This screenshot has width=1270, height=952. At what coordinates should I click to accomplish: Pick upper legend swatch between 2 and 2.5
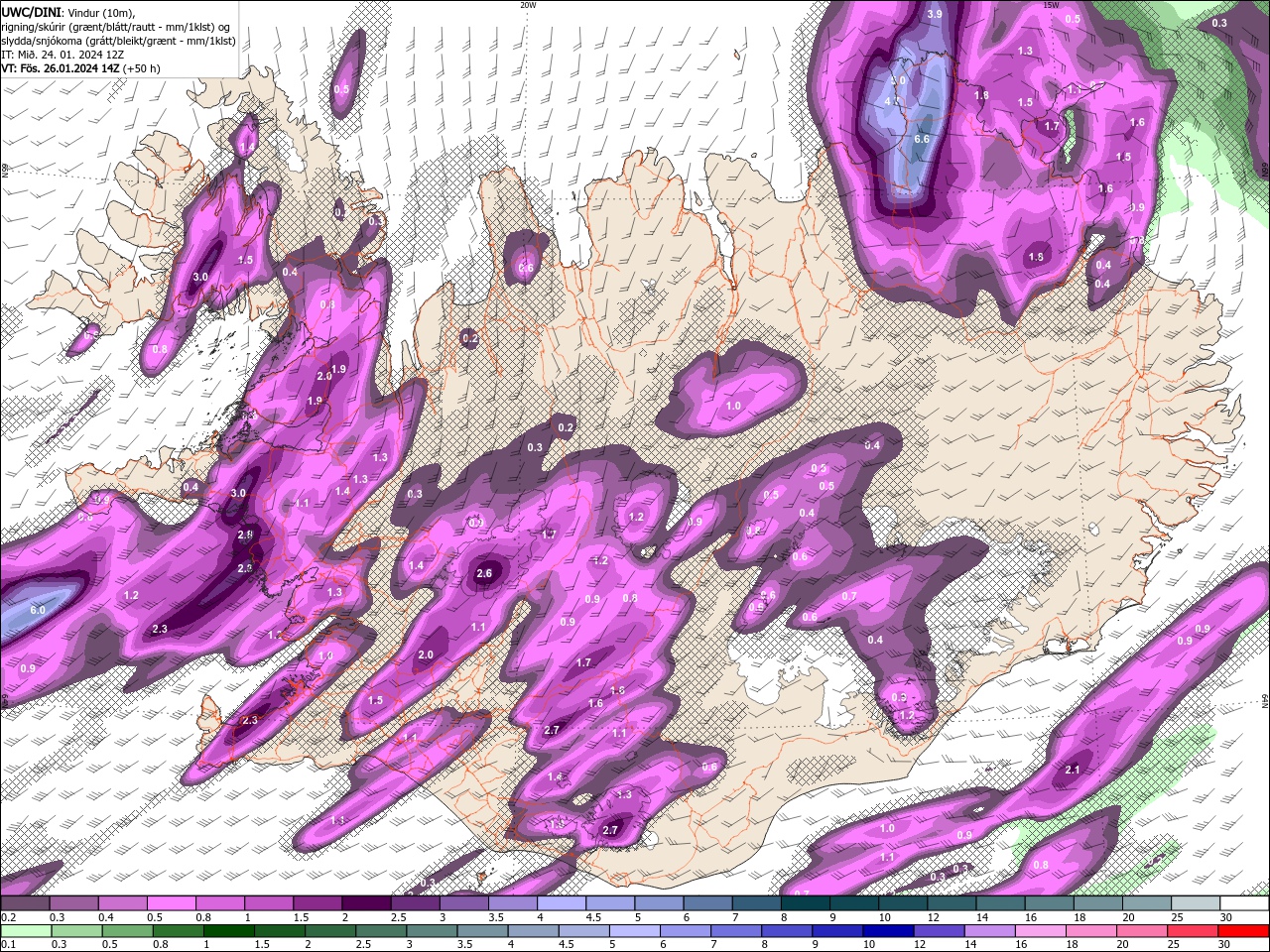pyautogui.click(x=366, y=903)
